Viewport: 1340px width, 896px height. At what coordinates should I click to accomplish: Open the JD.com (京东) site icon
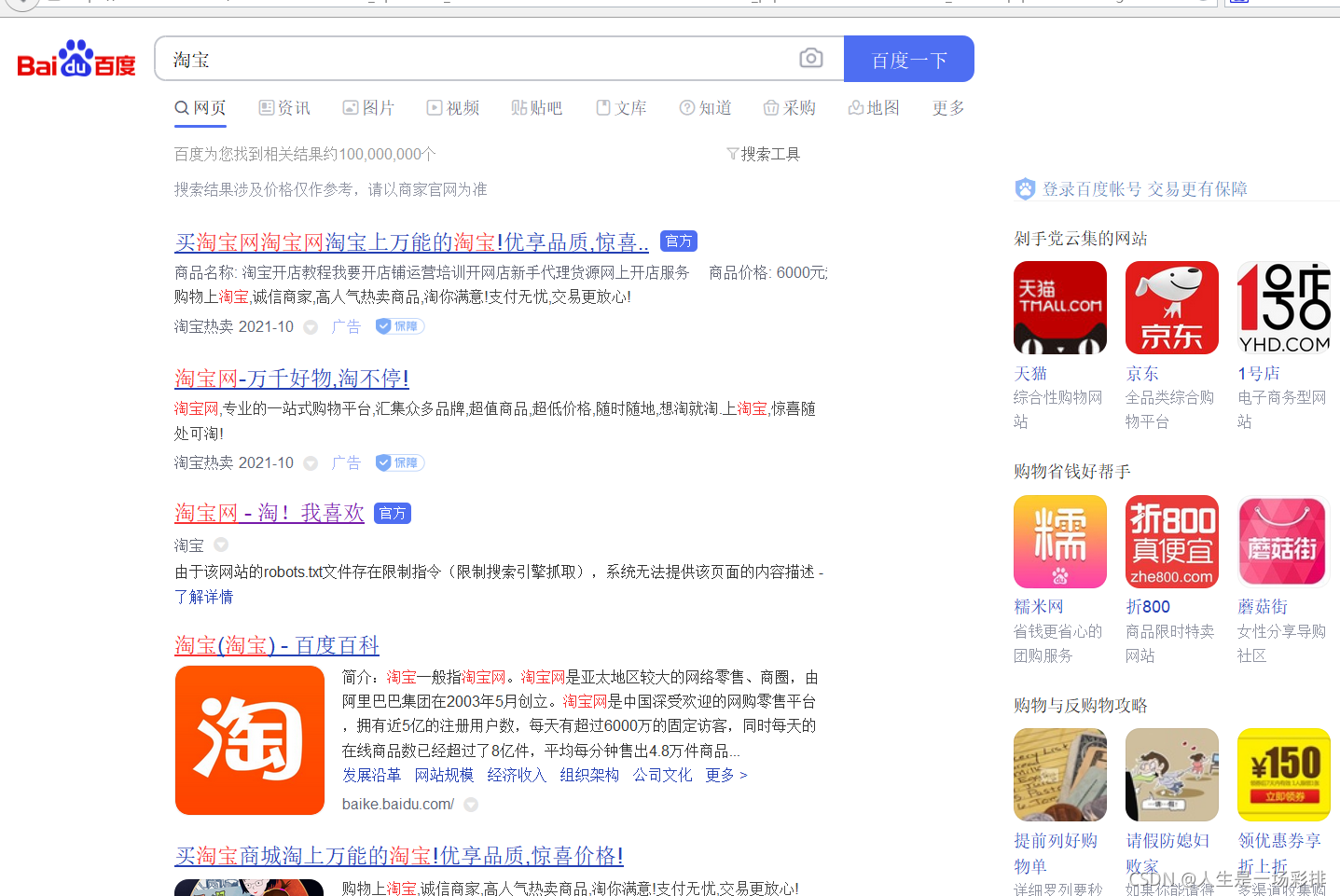click(1171, 307)
